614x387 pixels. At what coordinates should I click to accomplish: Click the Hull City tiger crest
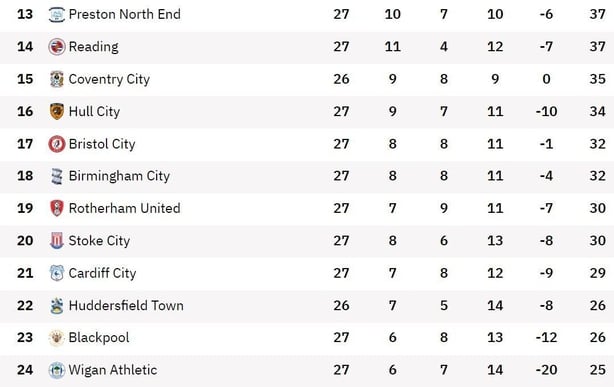(57, 112)
